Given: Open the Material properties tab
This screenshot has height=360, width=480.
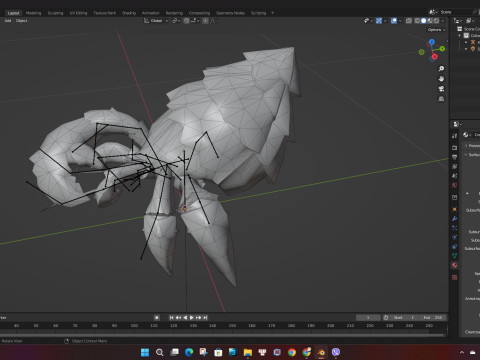Looking at the screenshot, I should pos(455,265).
